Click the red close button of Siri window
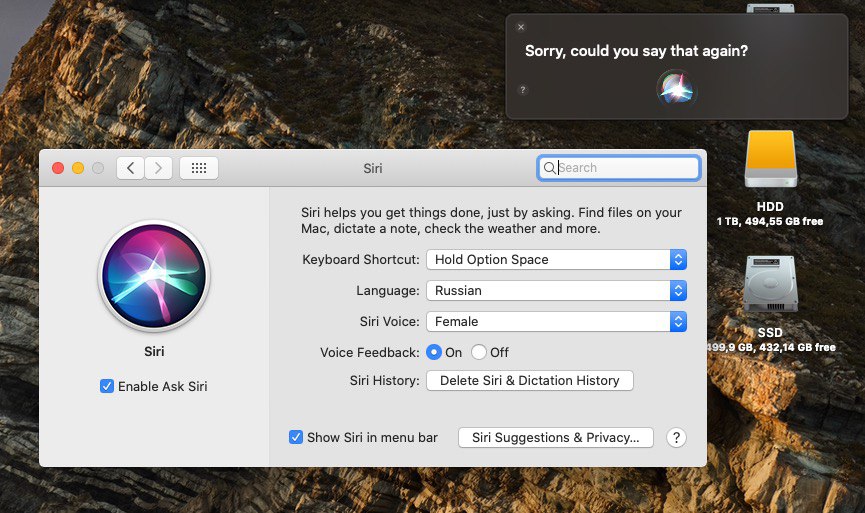This screenshot has height=513, width=865. tap(58, 168)
